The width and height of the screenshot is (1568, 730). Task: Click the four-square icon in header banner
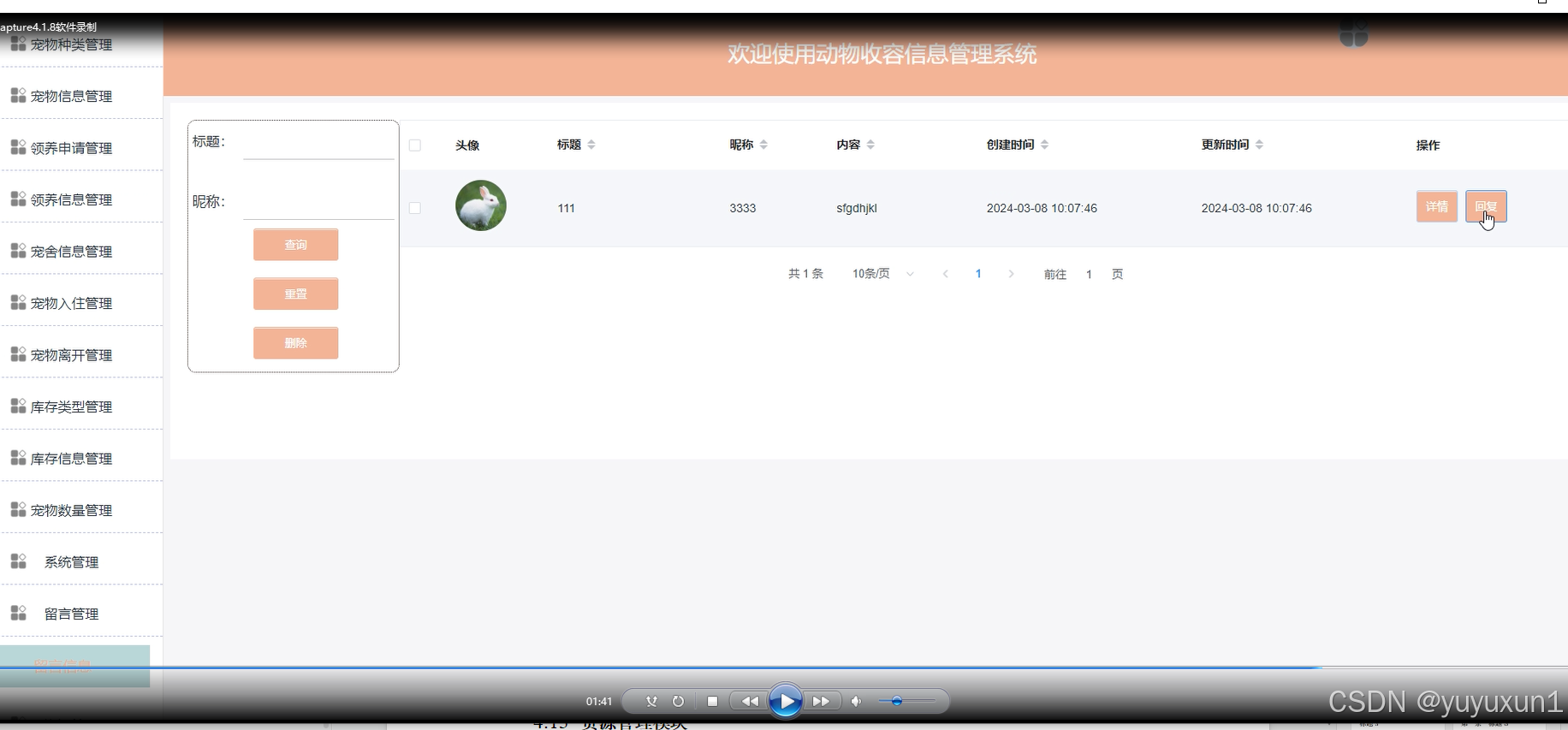[1353, 34]
